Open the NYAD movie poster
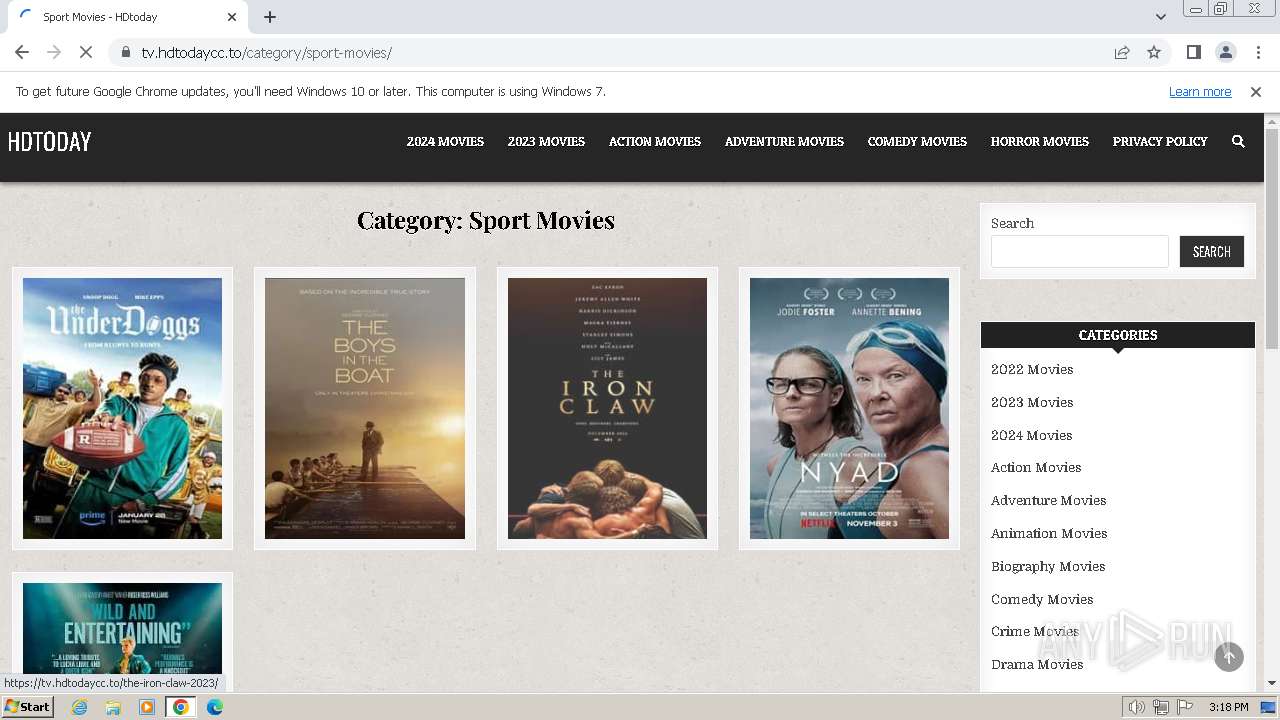The height and width of the screenshot is (720, 1280). tap(849, 408)
